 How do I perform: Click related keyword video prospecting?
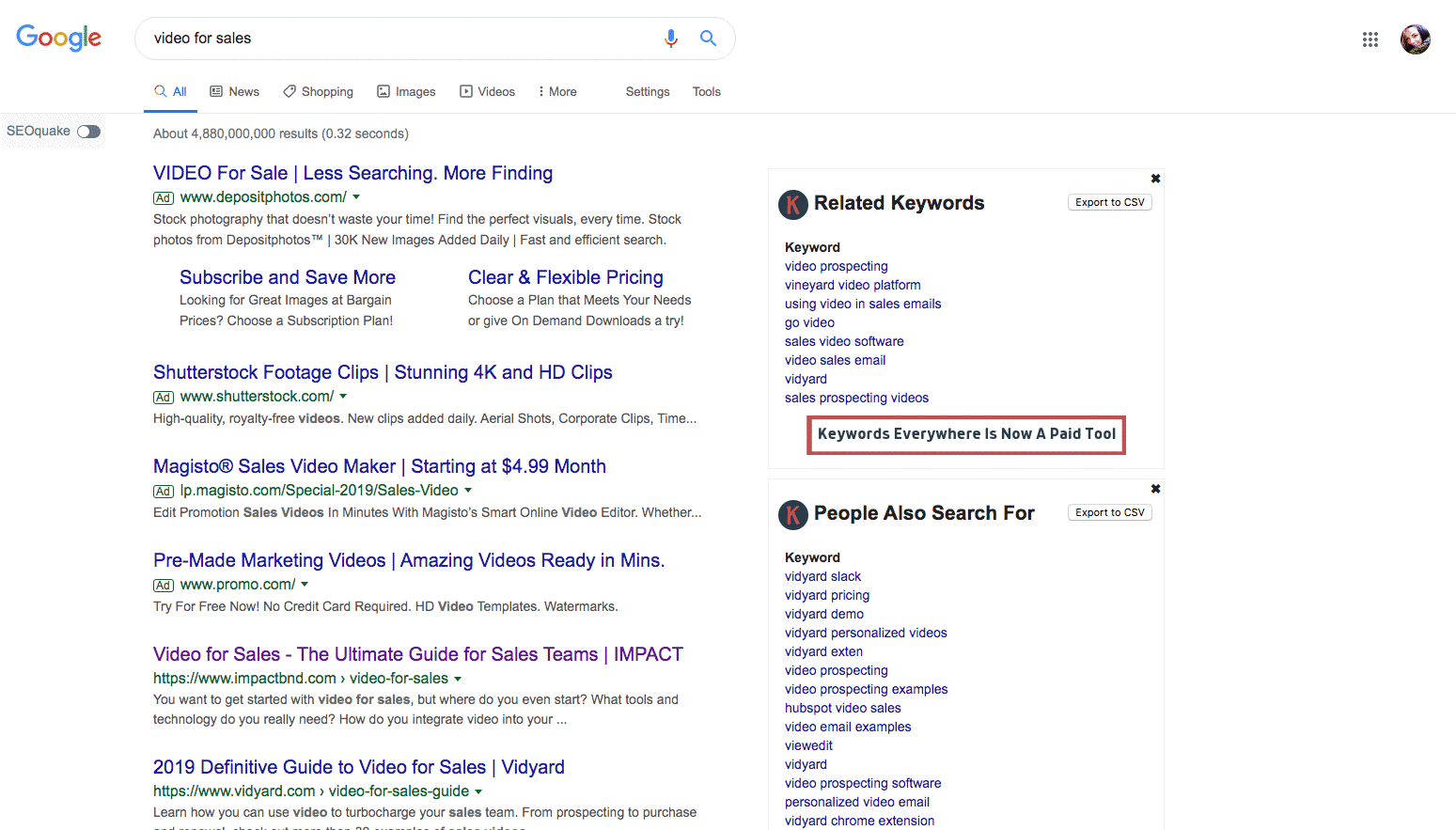[x=837, y=266]
